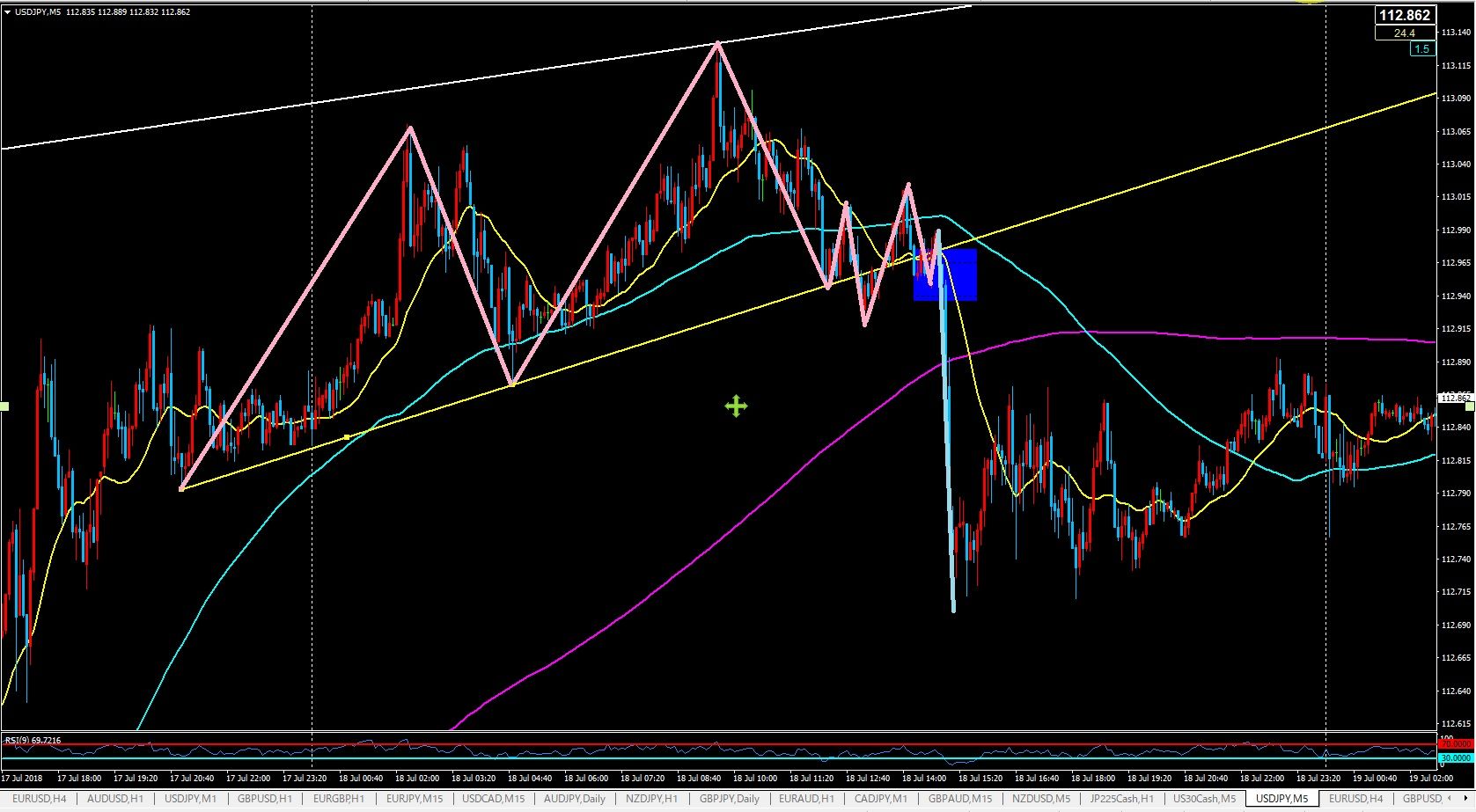The width and height of the screenshot is (1476, 812).
Task: Select the USDCAD,M15 chart tab
Action: (493, 799)
